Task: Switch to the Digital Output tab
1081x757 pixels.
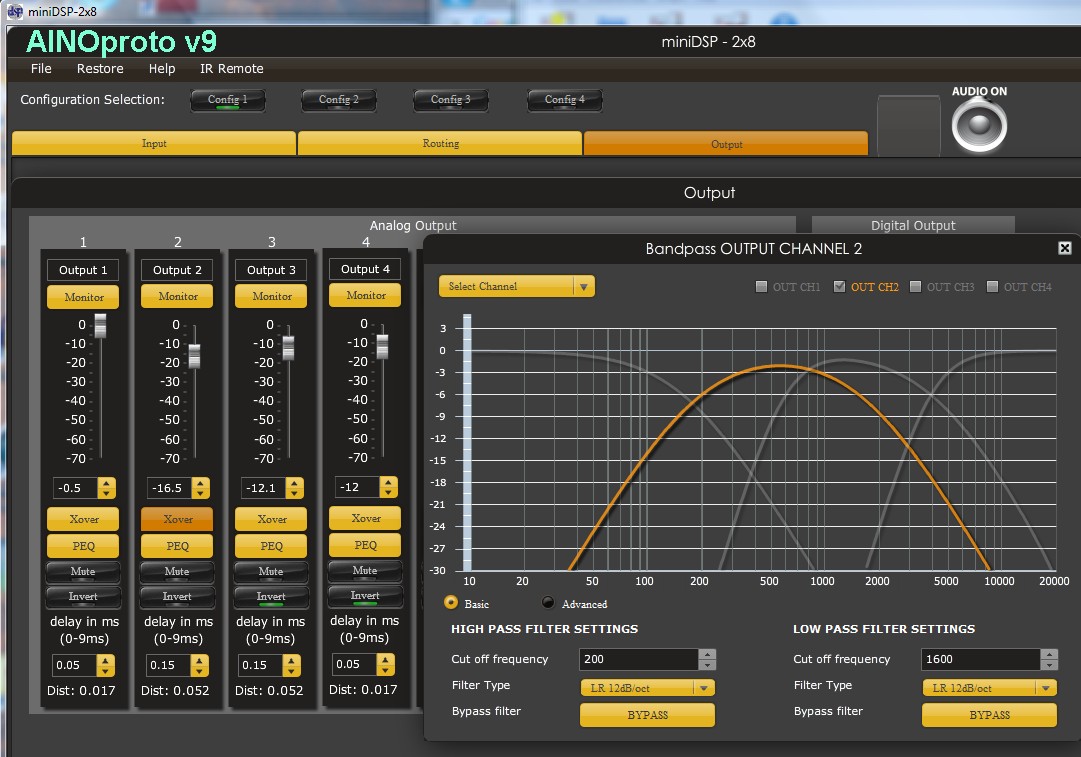Action: coord(913,225)
